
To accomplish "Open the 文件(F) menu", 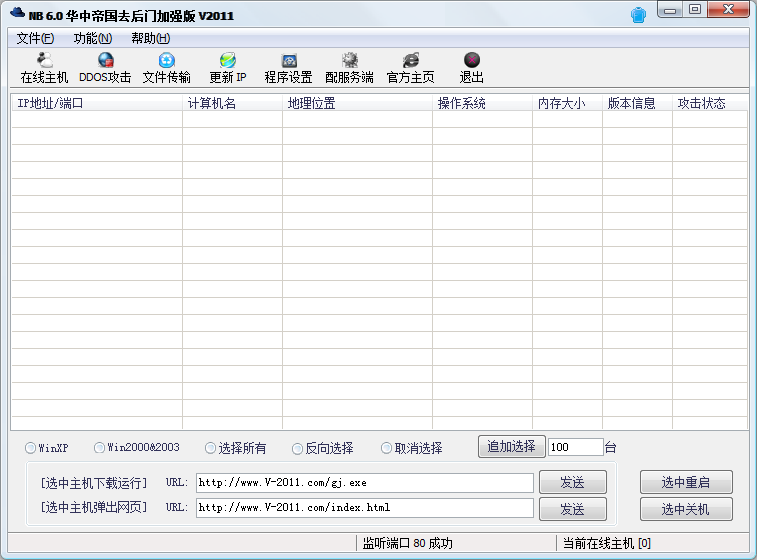I will coord(35,38).
